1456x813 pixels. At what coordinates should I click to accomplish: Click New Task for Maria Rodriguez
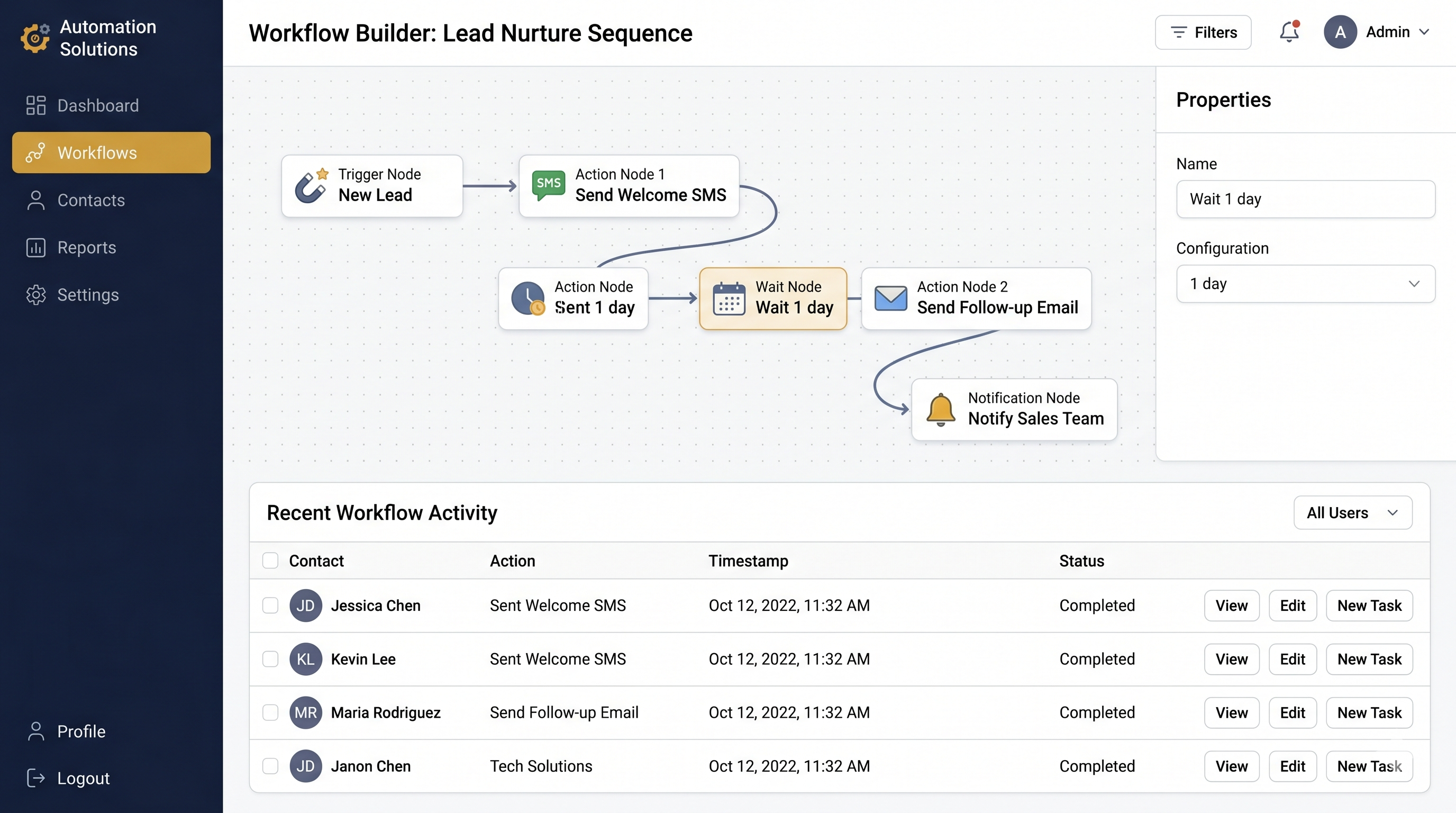point(1370,712)
